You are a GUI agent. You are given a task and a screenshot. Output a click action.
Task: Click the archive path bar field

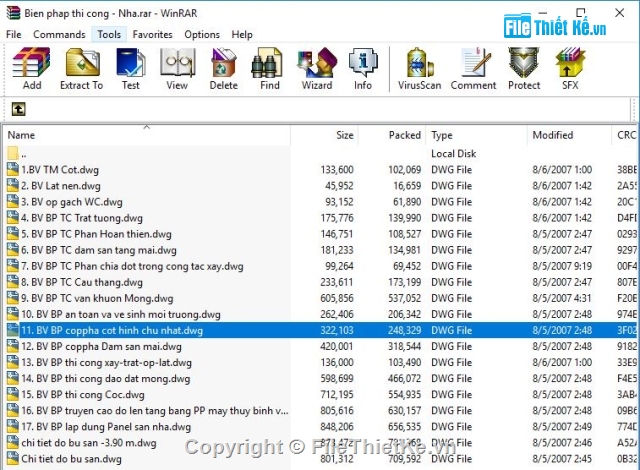329,109
